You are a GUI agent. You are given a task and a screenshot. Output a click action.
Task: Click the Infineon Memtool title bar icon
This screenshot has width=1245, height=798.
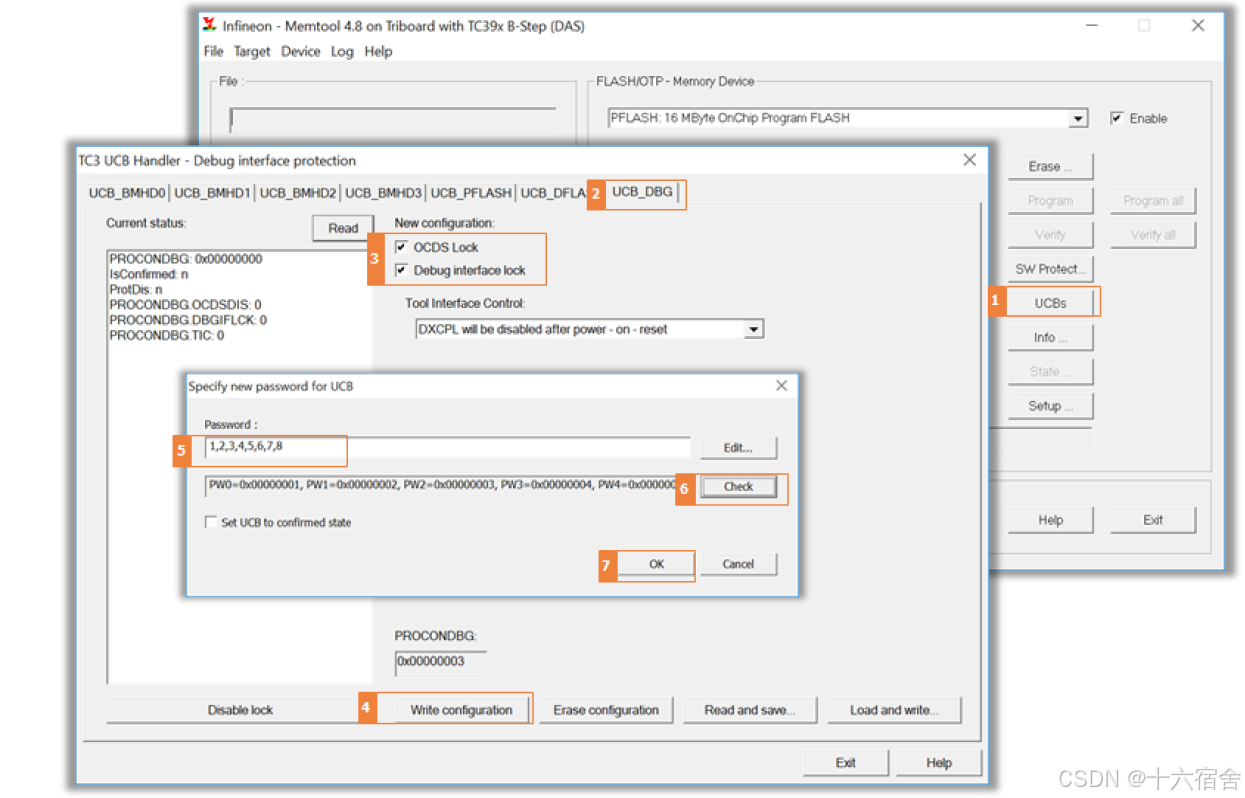click(209, 25)
